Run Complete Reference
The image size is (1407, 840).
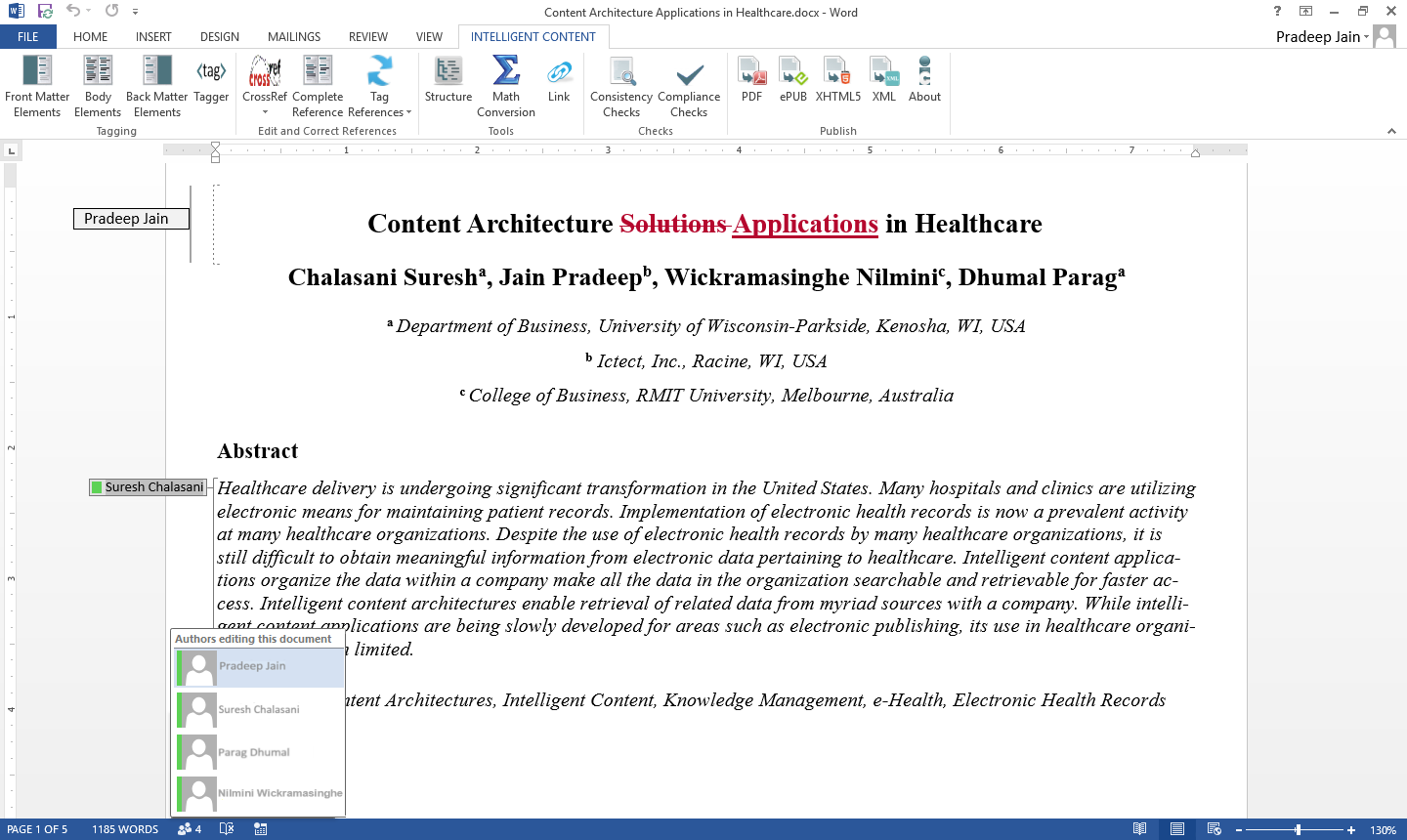pos(318,86)
